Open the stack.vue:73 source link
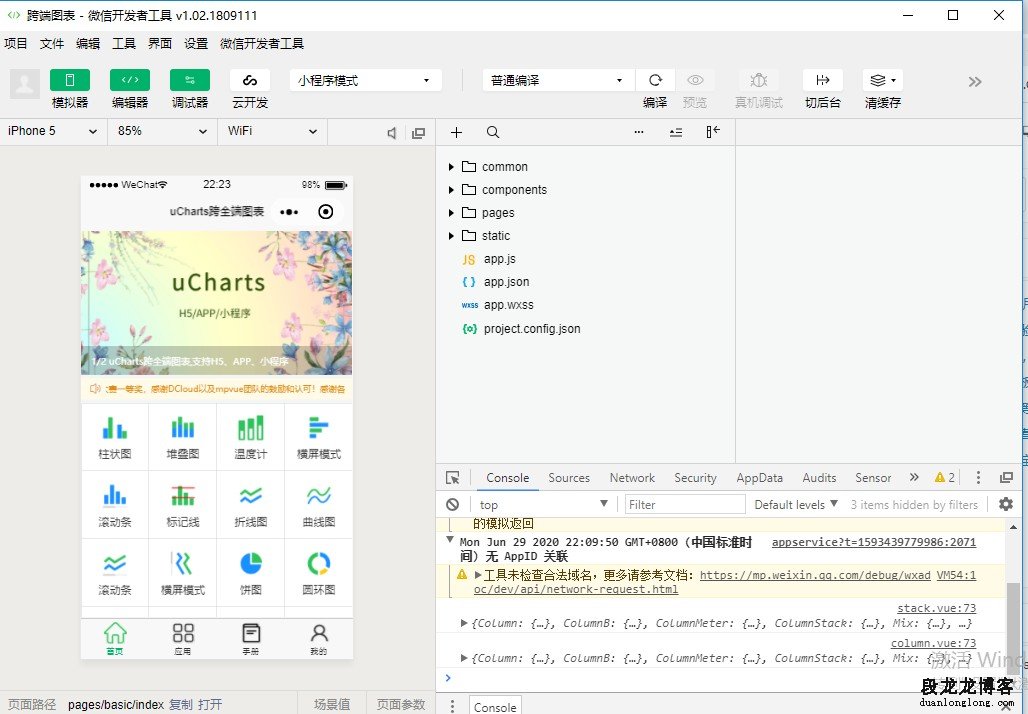Viewport: 1028px width, 714px height. tap(936, 608)
